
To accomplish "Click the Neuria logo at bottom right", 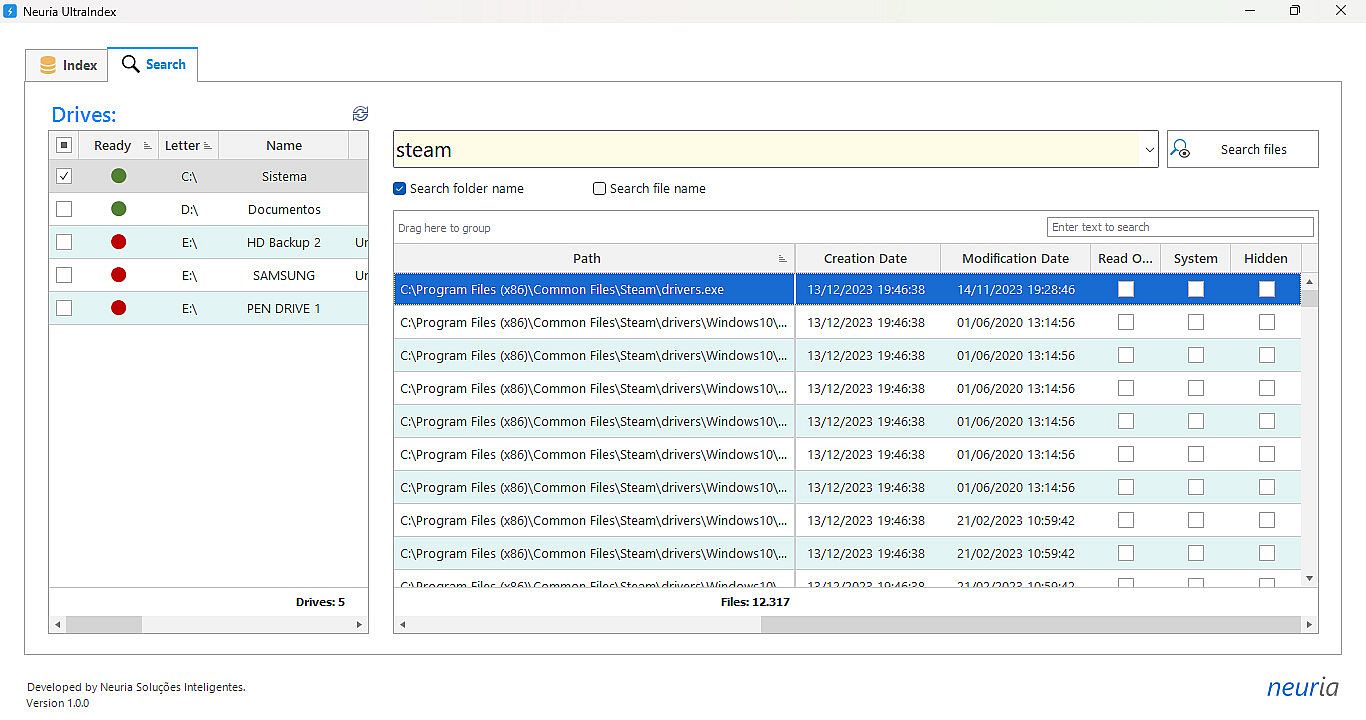I will click(1302, 687).
